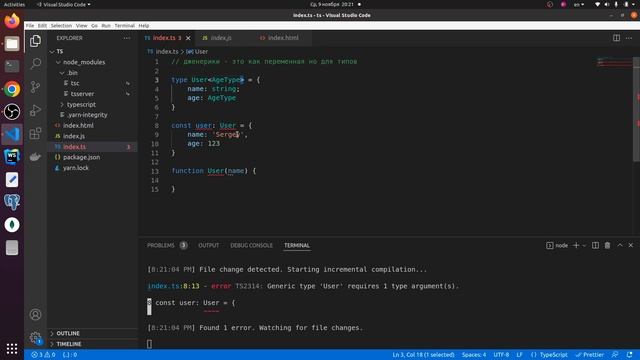
Task: Switch to the index.js editor tab
Action: click(x=221, y=38)
